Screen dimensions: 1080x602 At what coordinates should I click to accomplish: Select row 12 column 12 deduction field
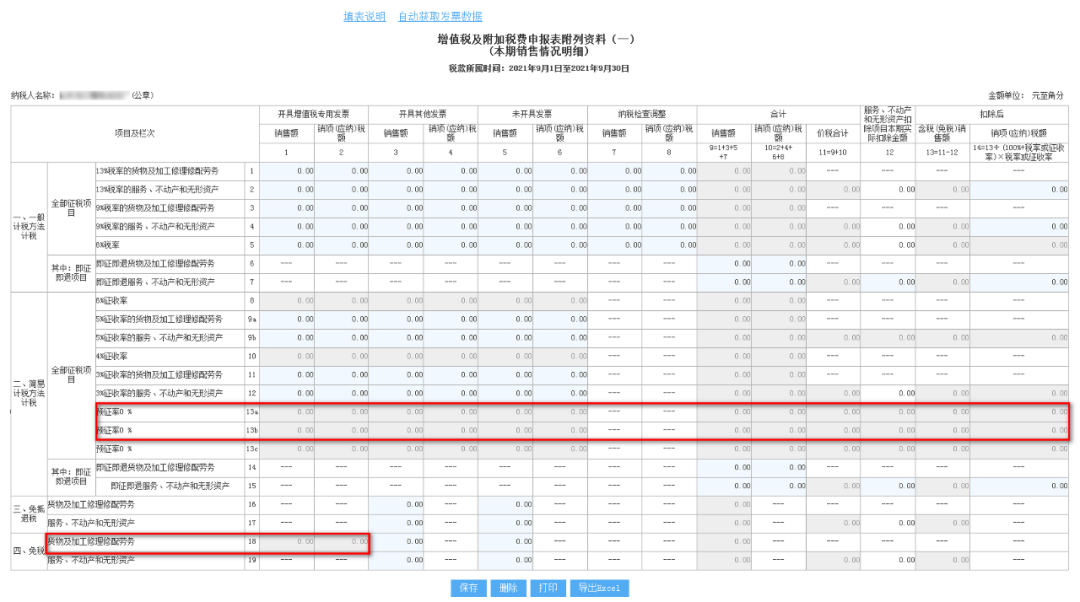point(889,394)
